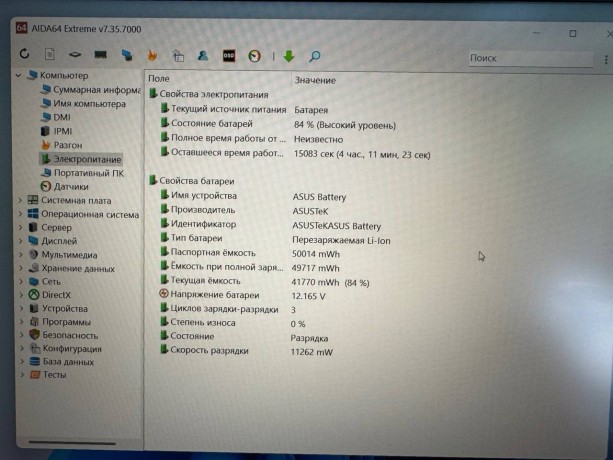613x460 pixels.
Task: Click the ASUSTeK manufacturer value
Action: click(x=310, y=211)
